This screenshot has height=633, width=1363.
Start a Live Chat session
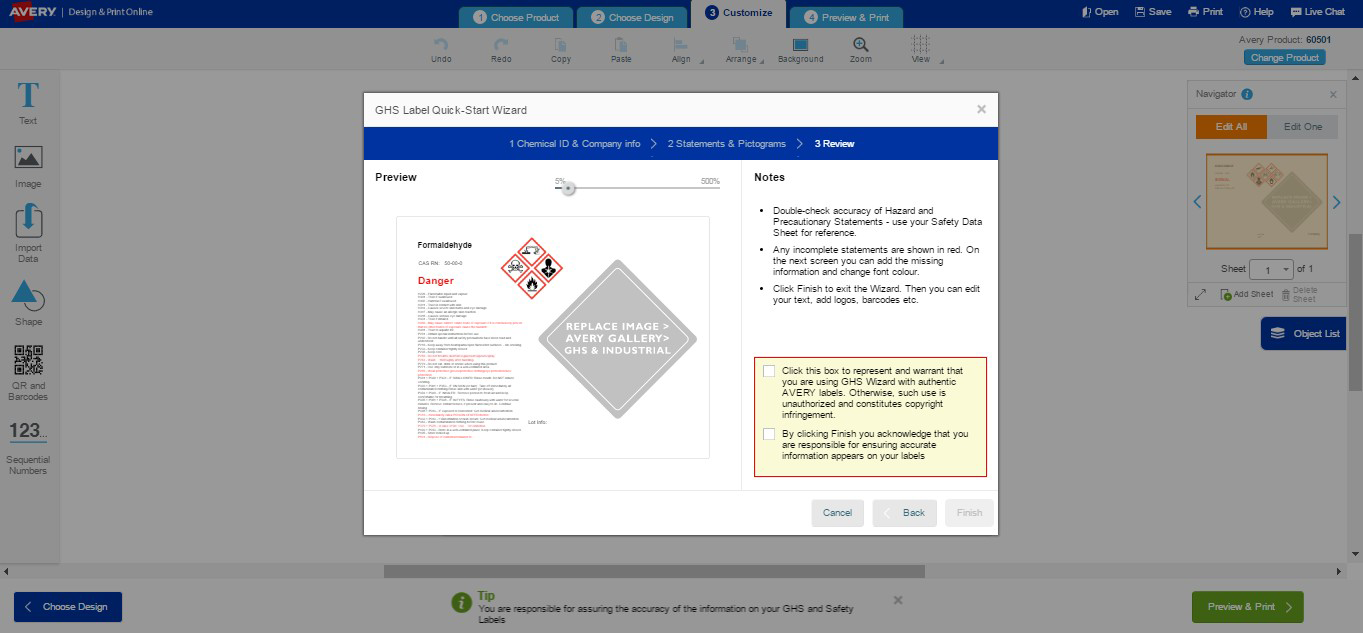[1317, 12]
